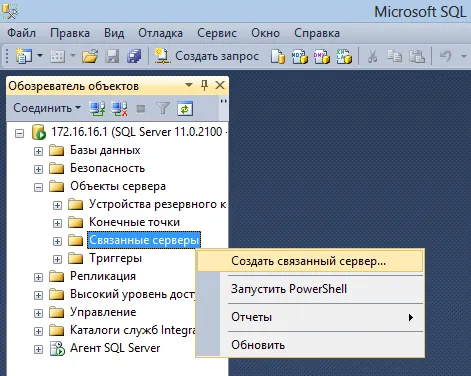Open the Справка menu

[317, 33]
